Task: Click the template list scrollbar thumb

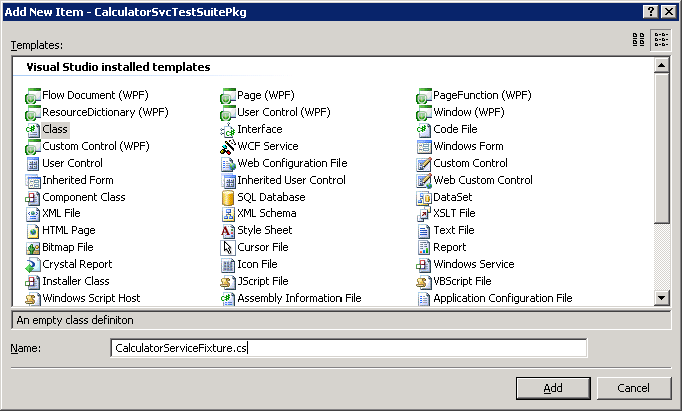Action: (x=662, y=148)
